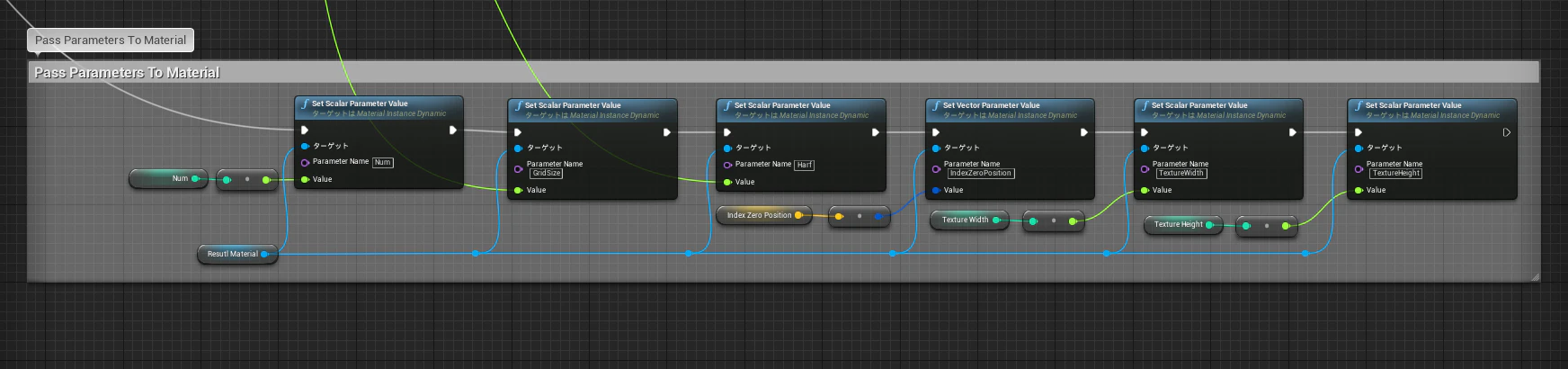Click green output pin of Num conversion node
Viewport: 1568px width, 369px height.
[x=266, y=179]
